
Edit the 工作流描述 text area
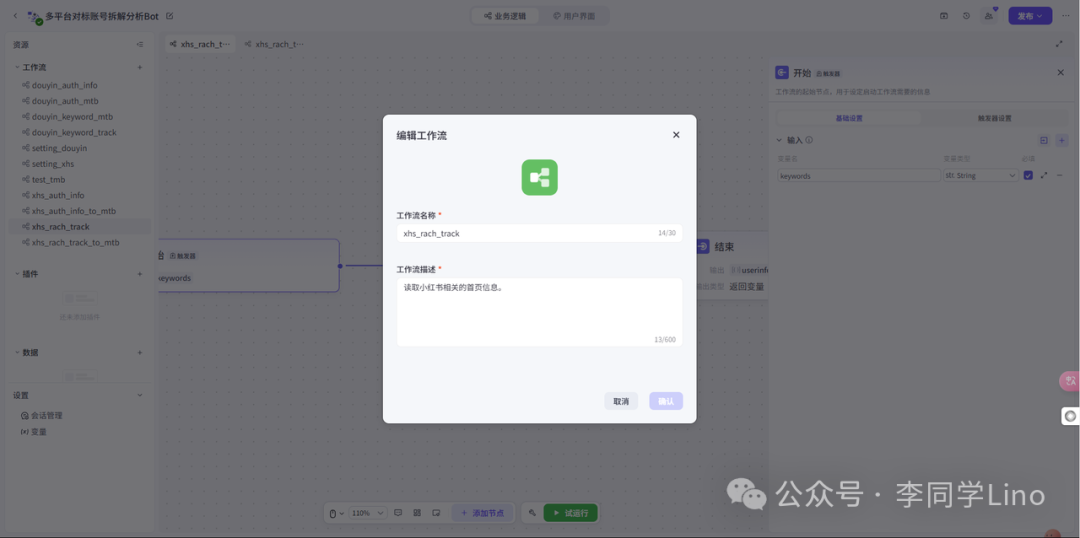pos(539,312)
